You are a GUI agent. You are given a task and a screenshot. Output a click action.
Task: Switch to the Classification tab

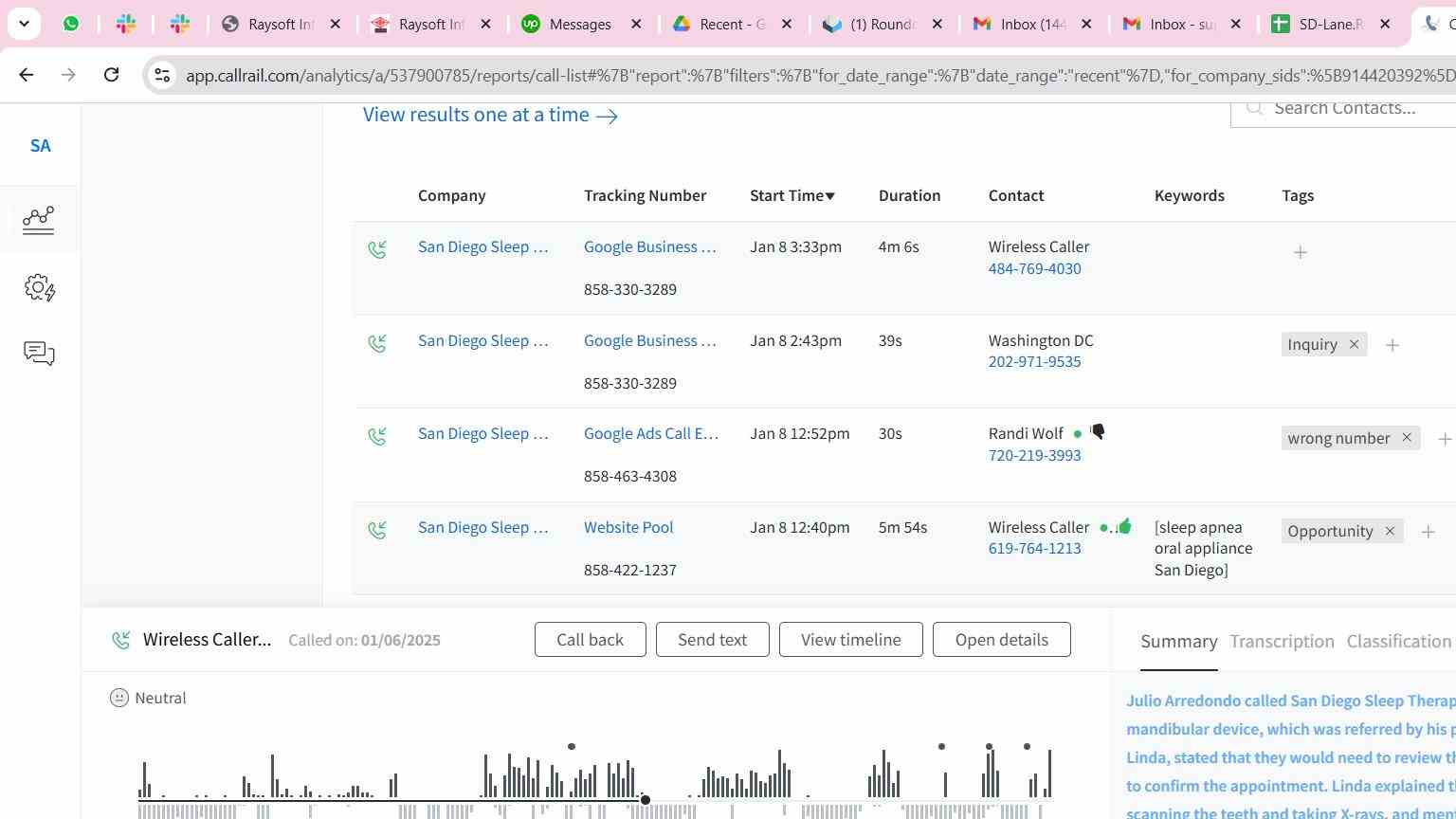pos(1399,642)
